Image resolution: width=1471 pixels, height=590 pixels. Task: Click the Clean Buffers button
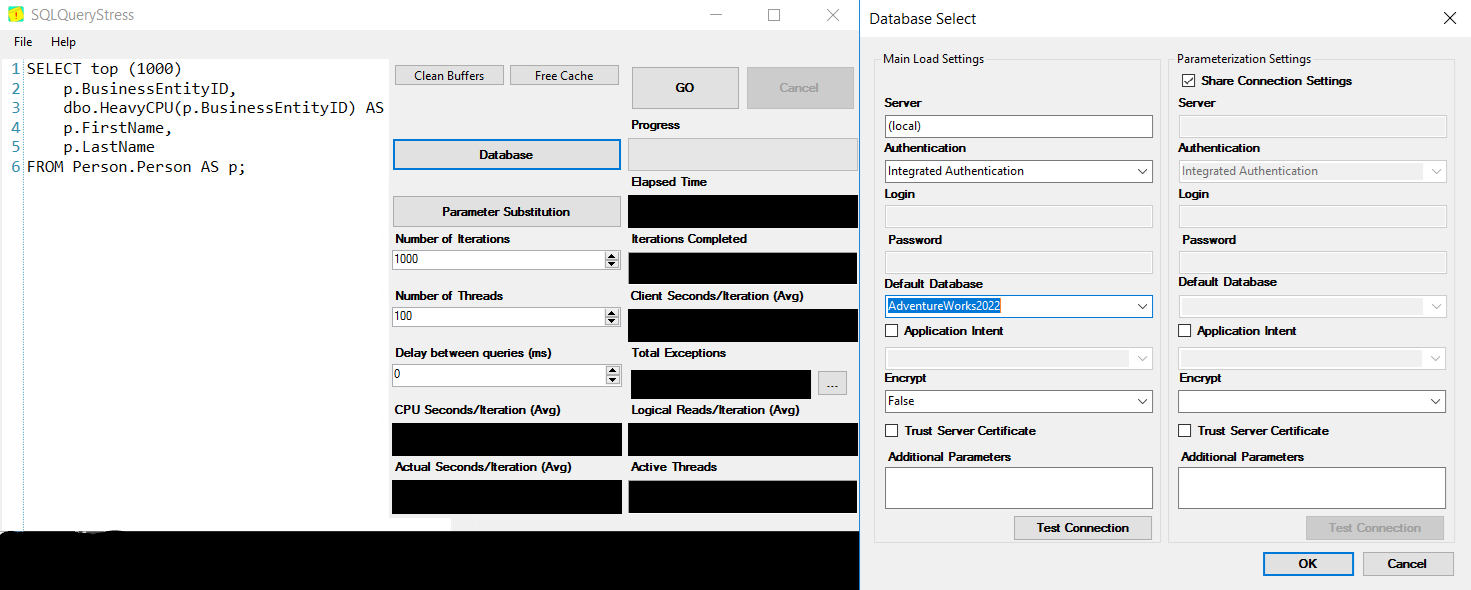[x=449, y=76]
